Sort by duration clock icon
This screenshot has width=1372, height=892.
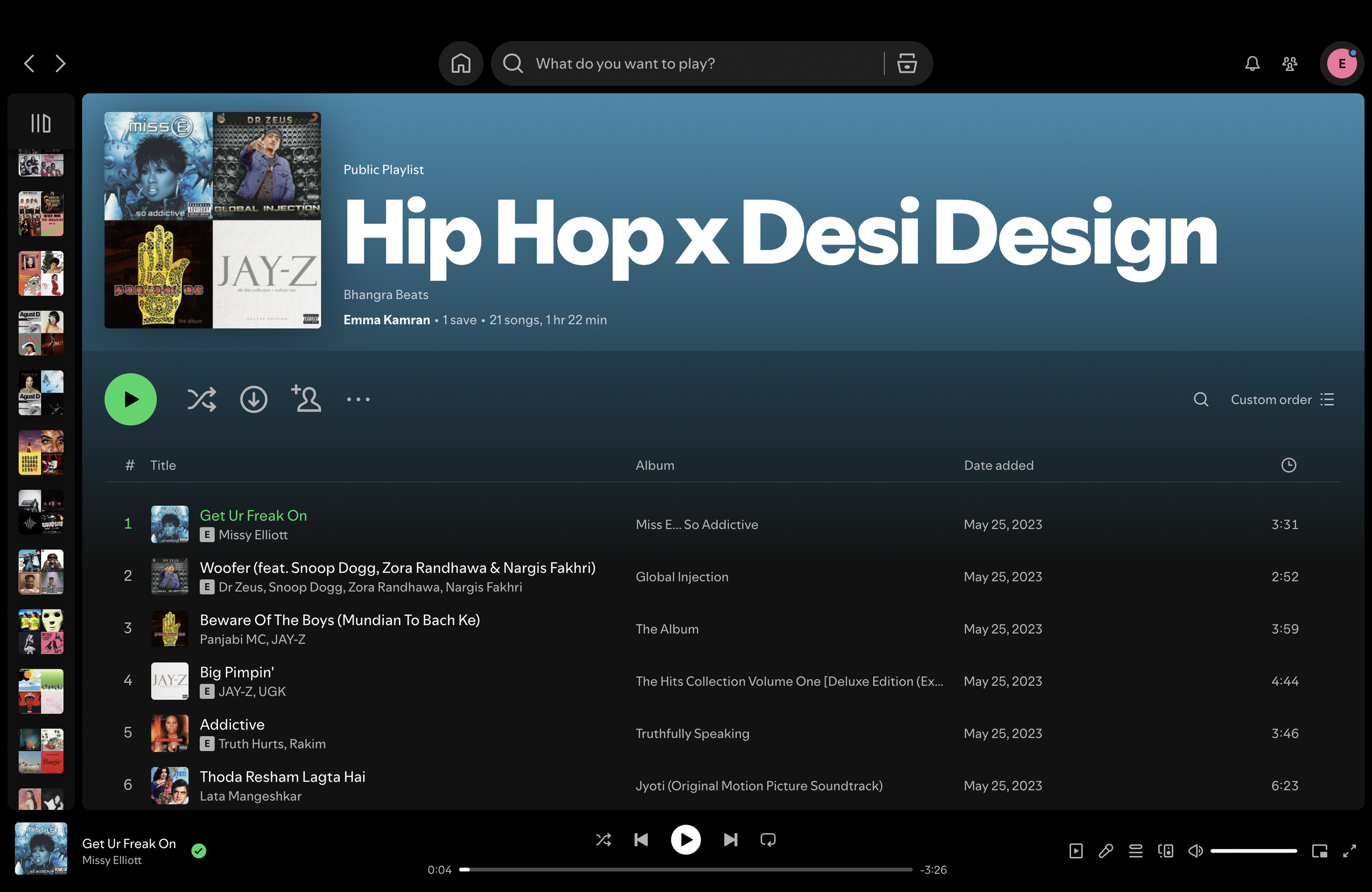click(x=1289, y=465)
